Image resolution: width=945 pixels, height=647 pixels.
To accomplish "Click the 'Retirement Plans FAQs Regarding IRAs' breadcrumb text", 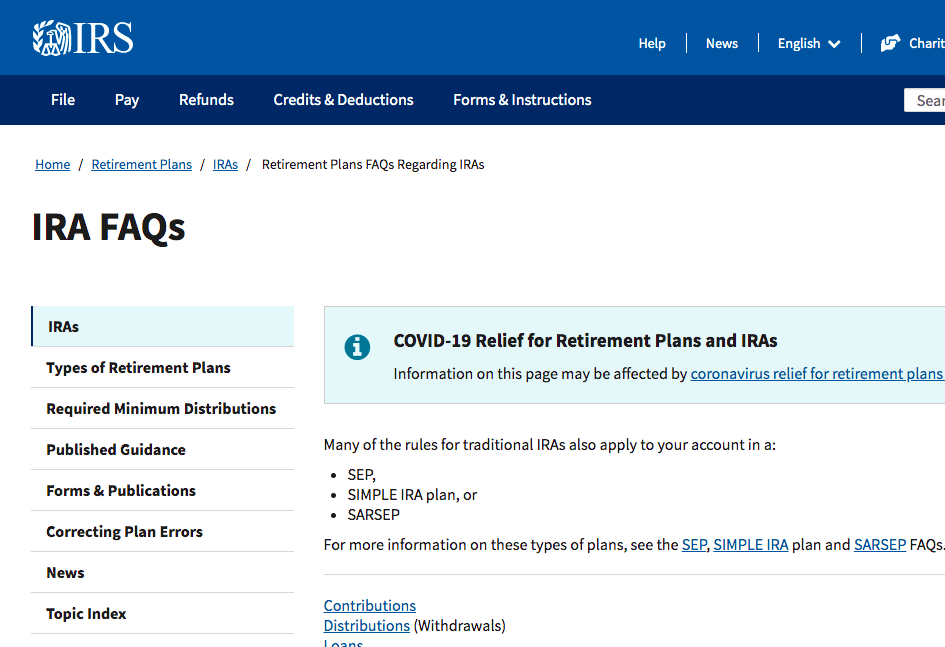I will click(x=373, y=164).
